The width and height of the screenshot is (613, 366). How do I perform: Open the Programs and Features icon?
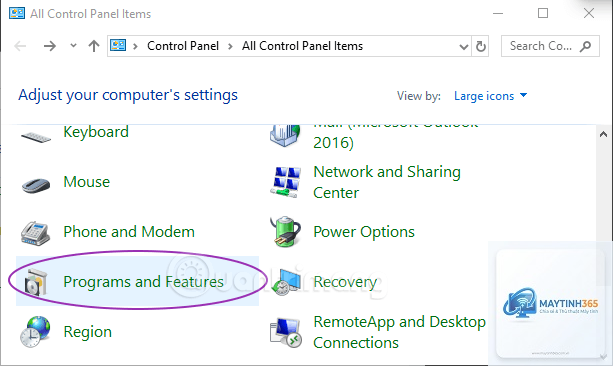tap(36, 282)
